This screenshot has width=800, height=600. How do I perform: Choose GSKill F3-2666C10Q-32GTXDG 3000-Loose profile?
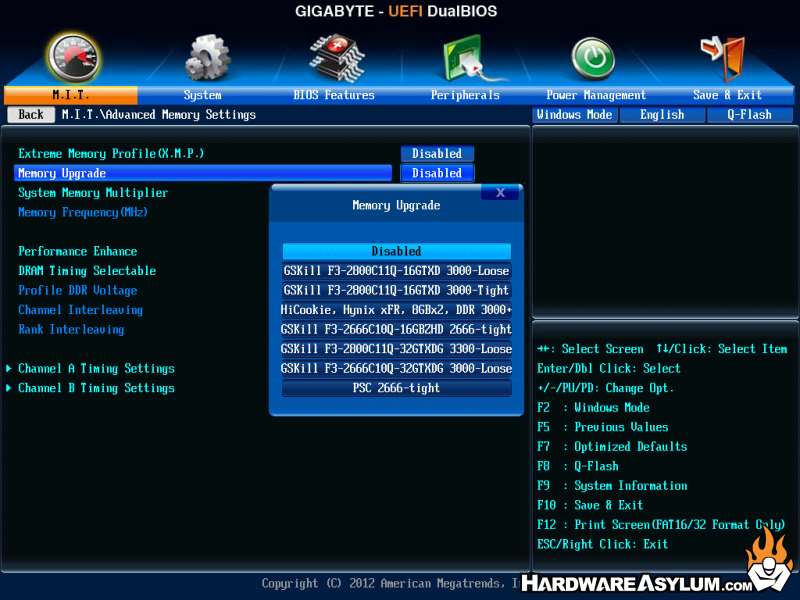pyautogui.click(x=396, y=368)
